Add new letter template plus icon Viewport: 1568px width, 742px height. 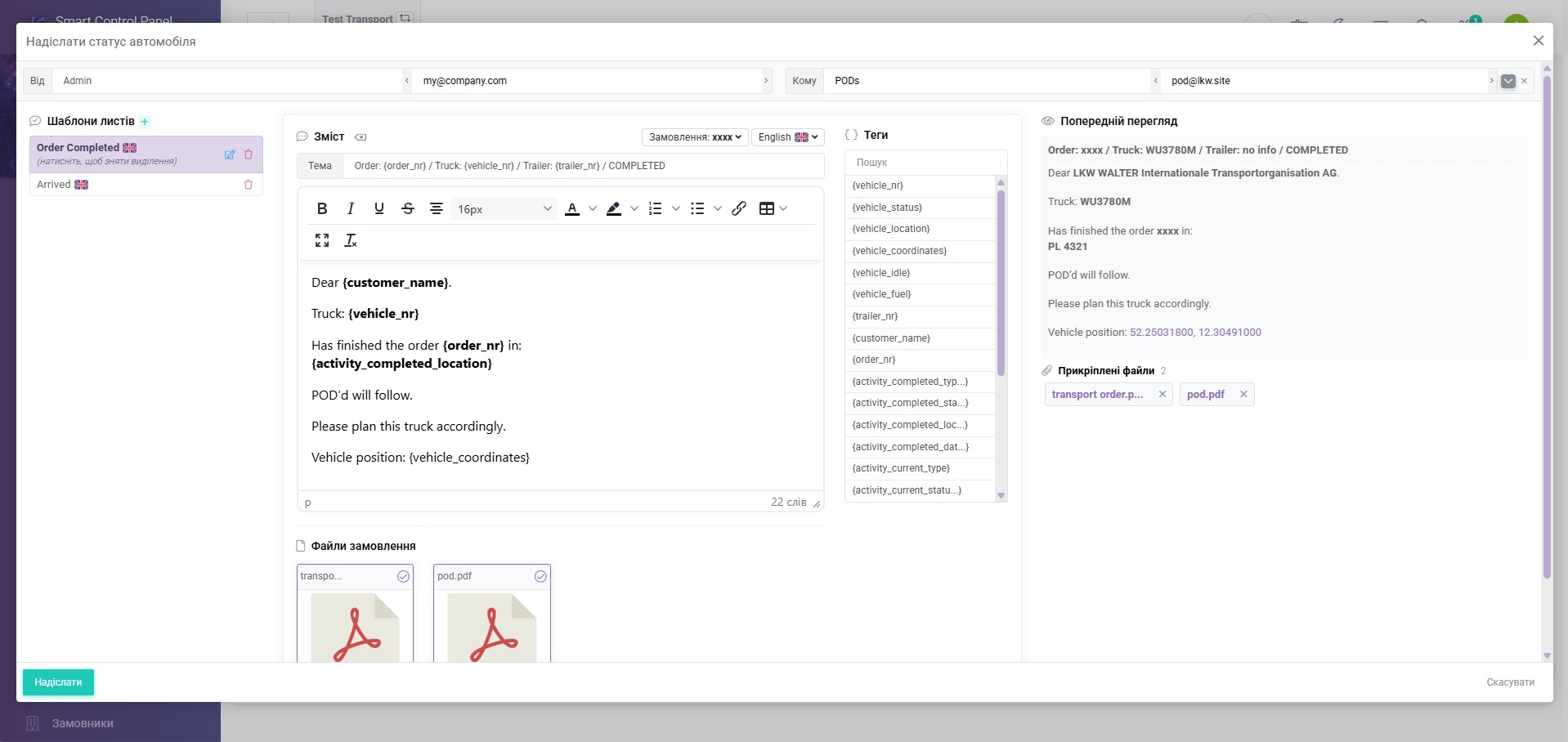(145, 122)
